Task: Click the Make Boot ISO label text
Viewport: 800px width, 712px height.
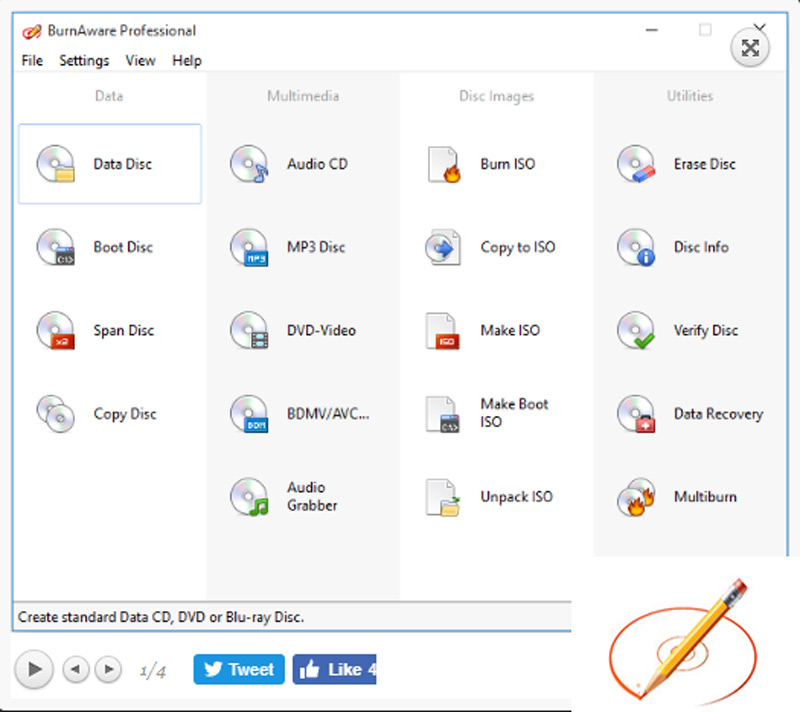Action: click(x=514, y=413)
